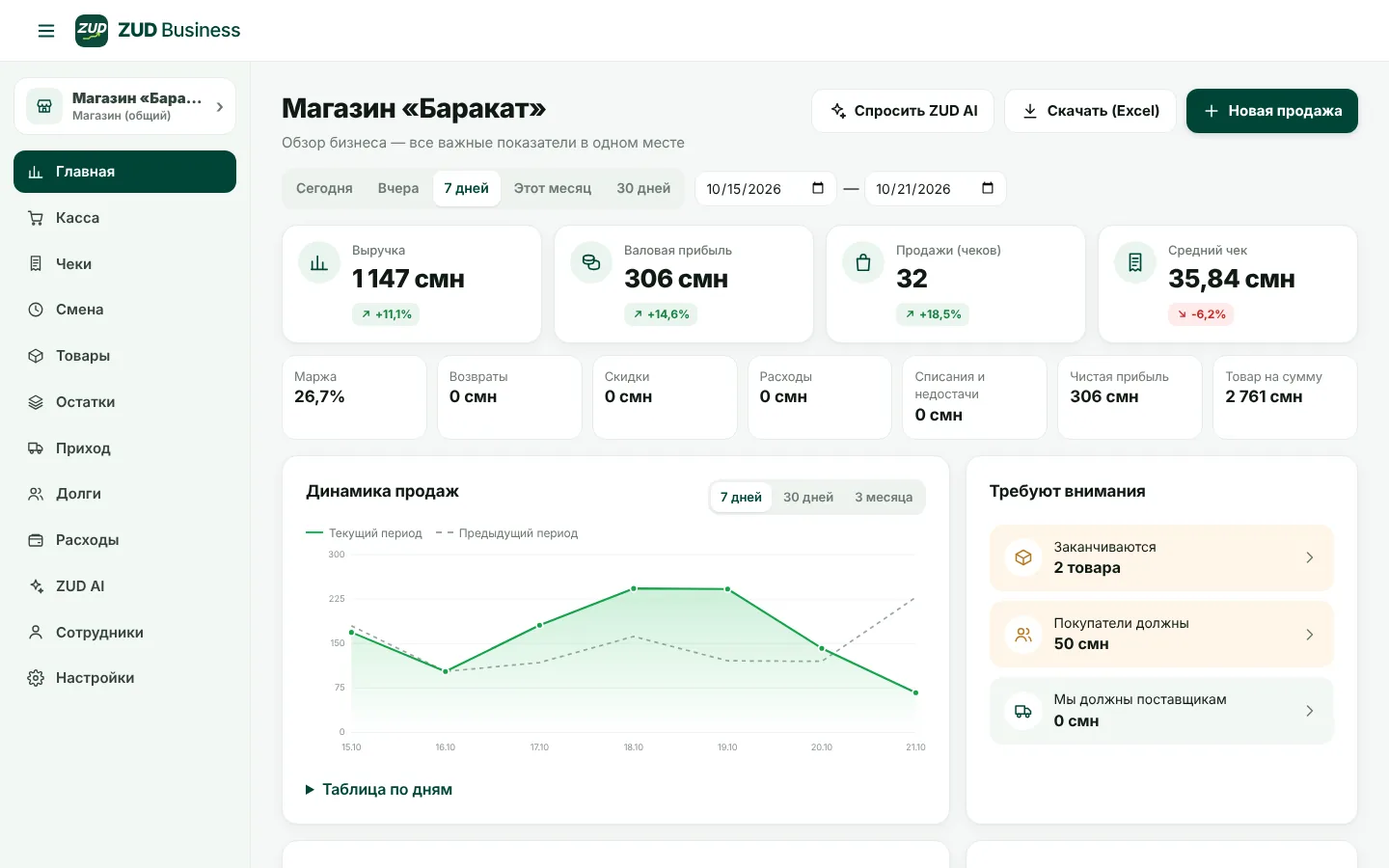Click the Новая продажа button
The width and height of the screenshot is (1389, 868).
[1272, 111]
